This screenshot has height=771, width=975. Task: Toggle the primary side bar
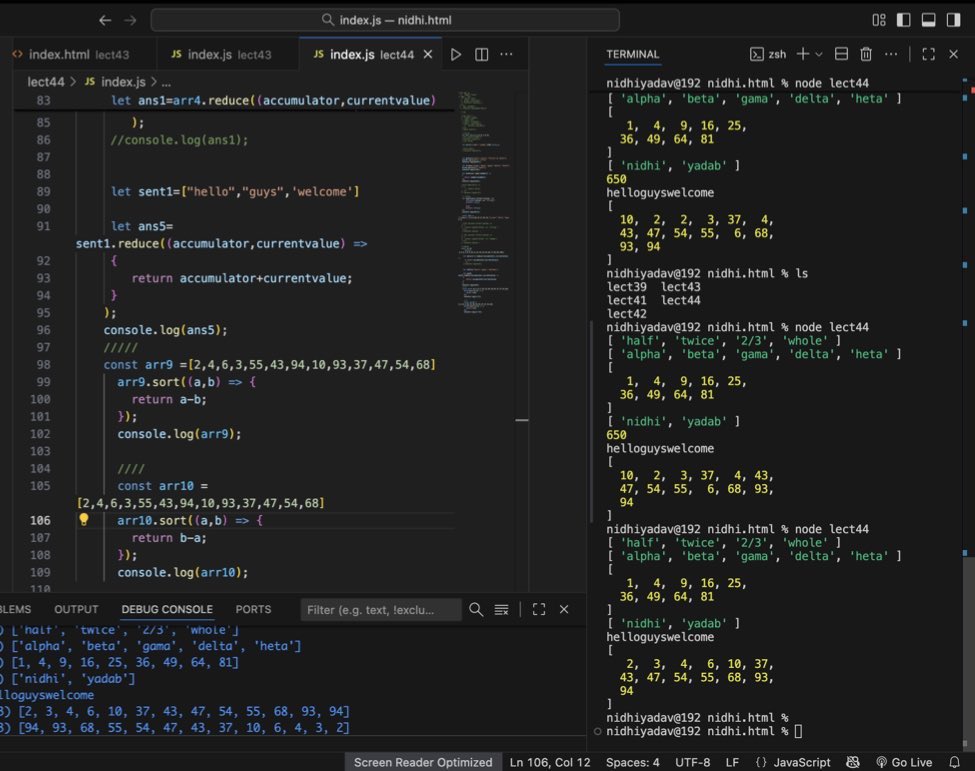point(903,20)
